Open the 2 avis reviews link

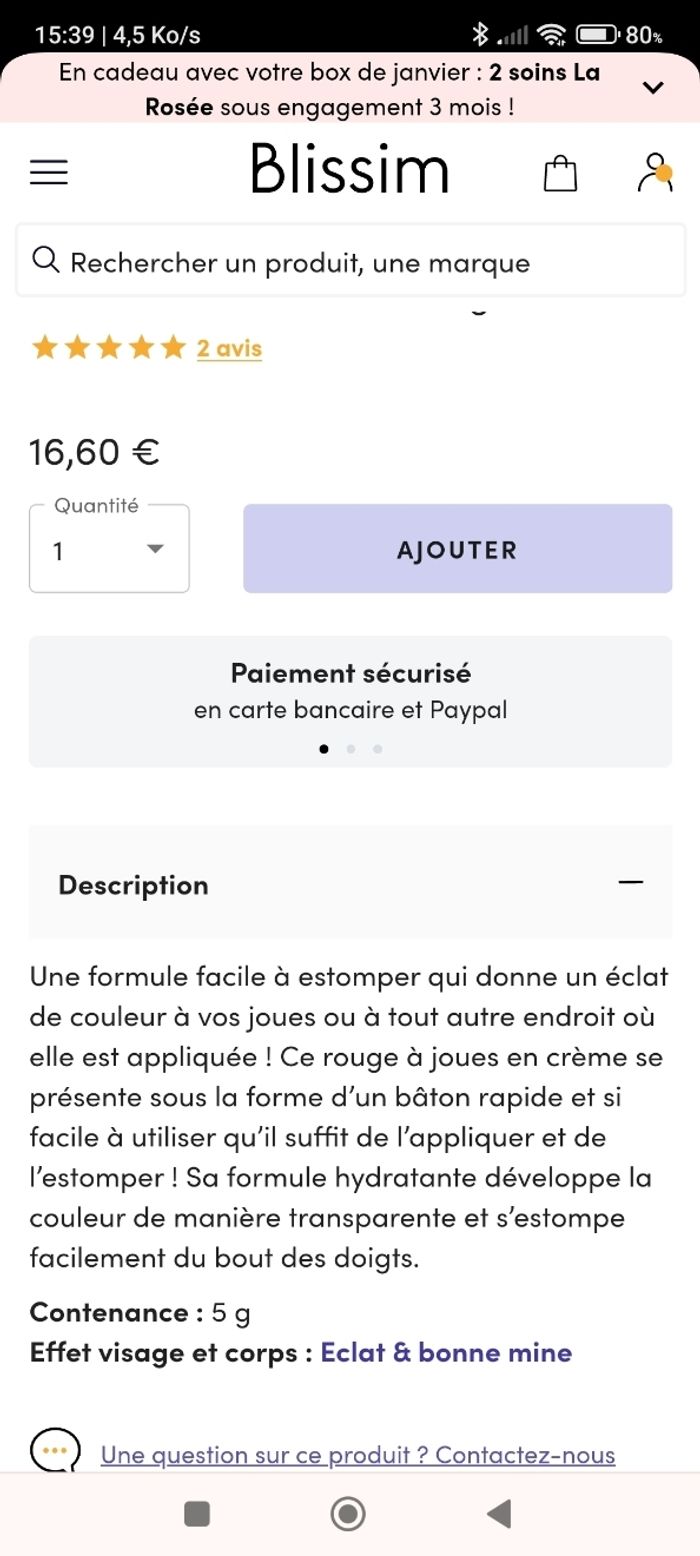click(229, 348)
